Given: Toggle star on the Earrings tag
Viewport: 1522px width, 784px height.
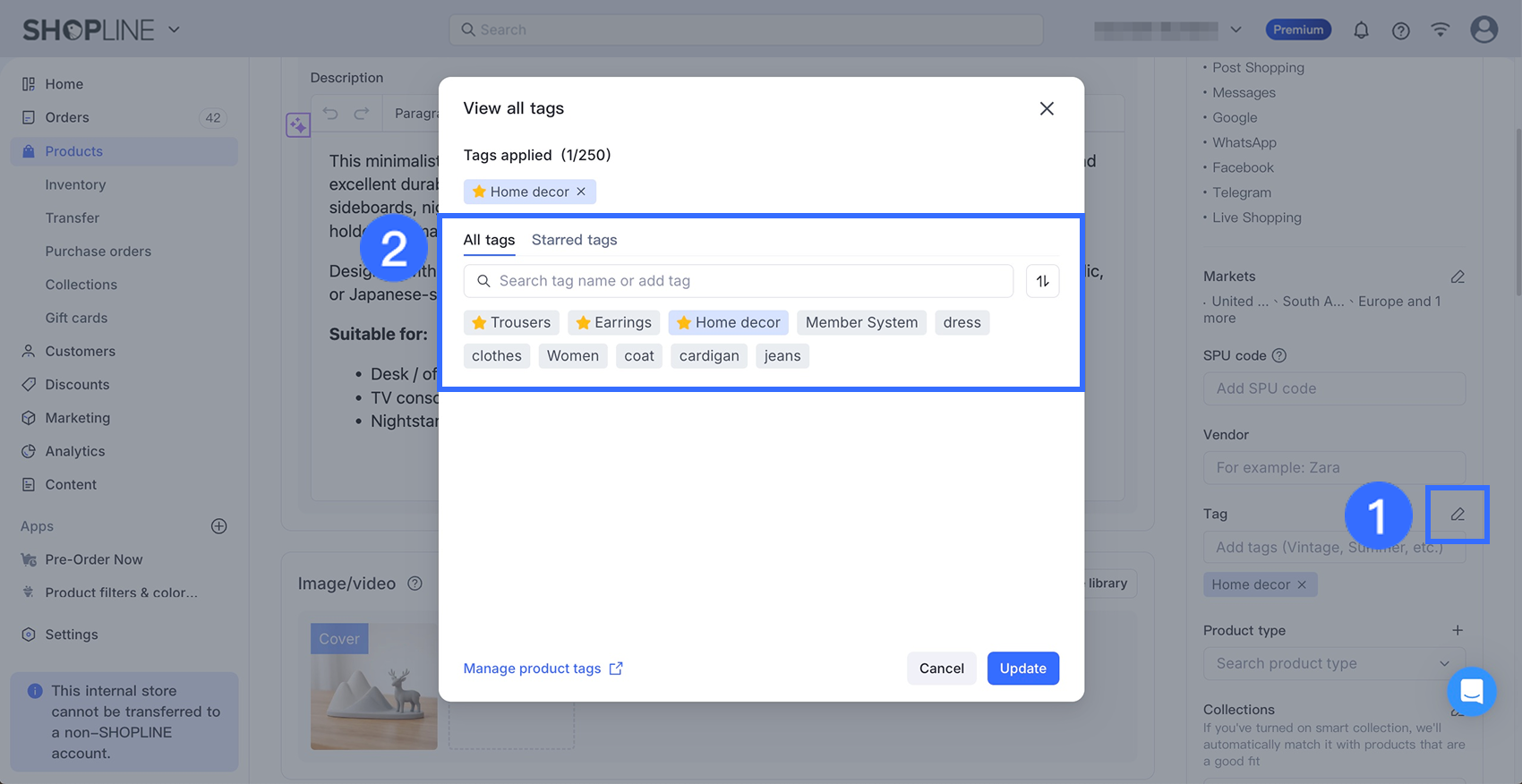Looking at the screenshot, I should (583, 322).
